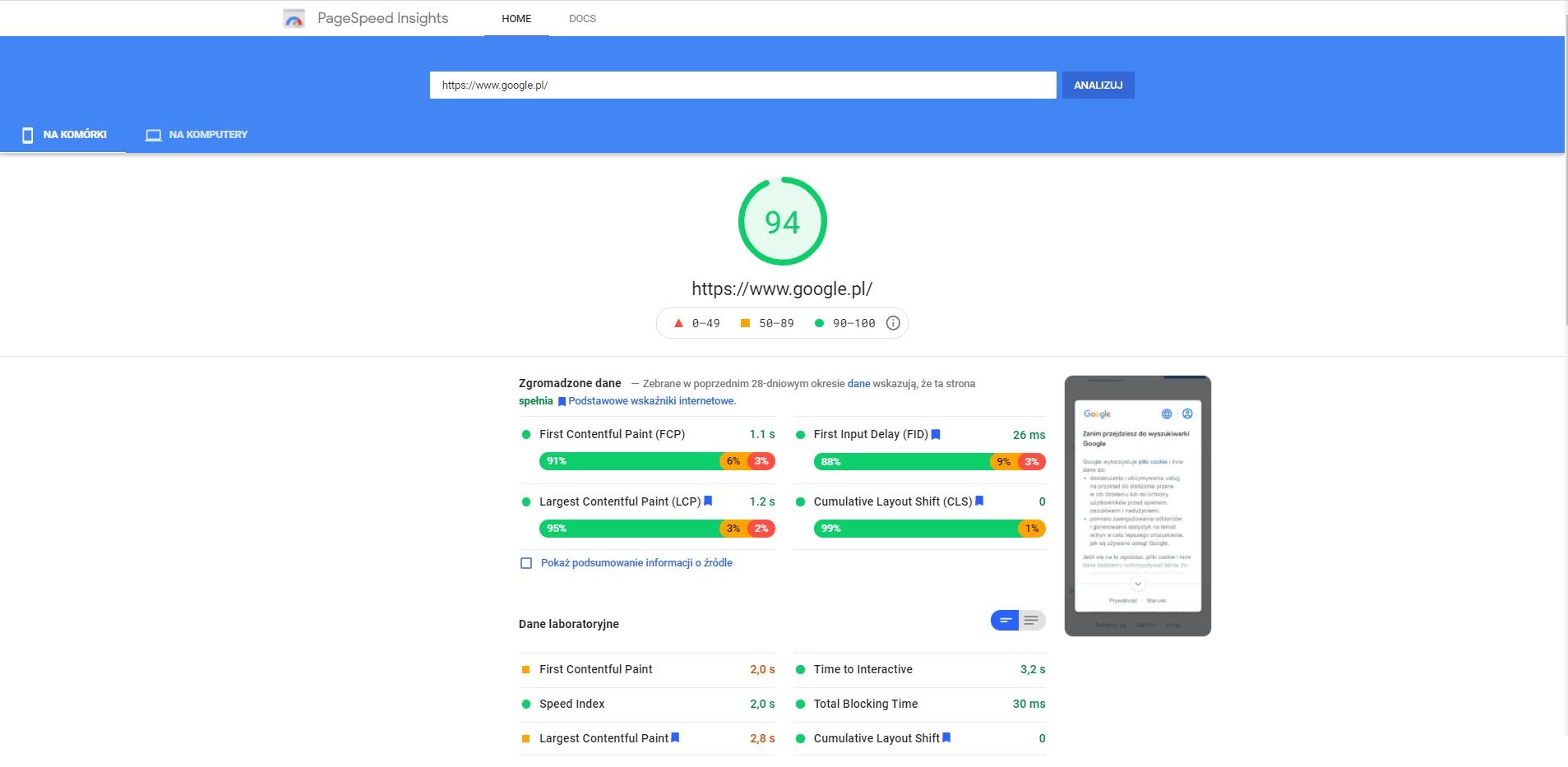This screenshot has width=1568, height=767.
Task: Click green dot beside First Input Delay (FID)
Action: click(800, 434)
